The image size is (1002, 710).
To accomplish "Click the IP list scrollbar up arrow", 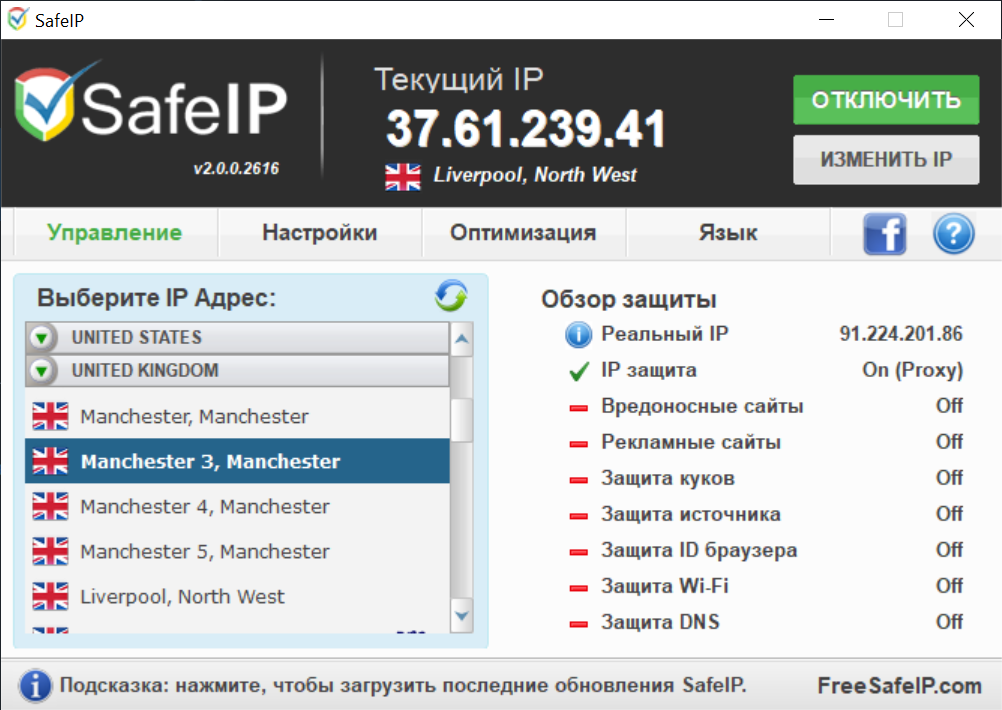I will [x=461, y=339].
